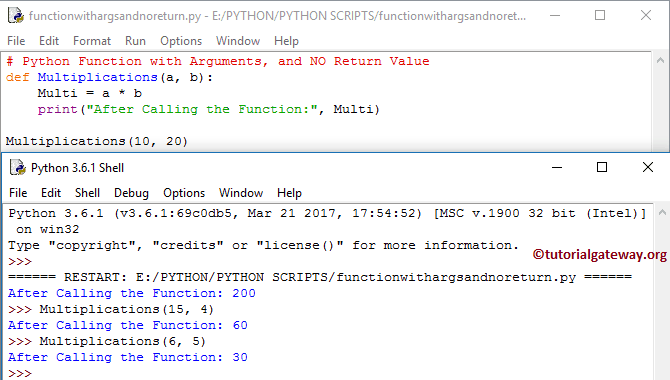
Task: Minimize the Python 3.6.1 Shell window
Action: (x=557, y=168)
